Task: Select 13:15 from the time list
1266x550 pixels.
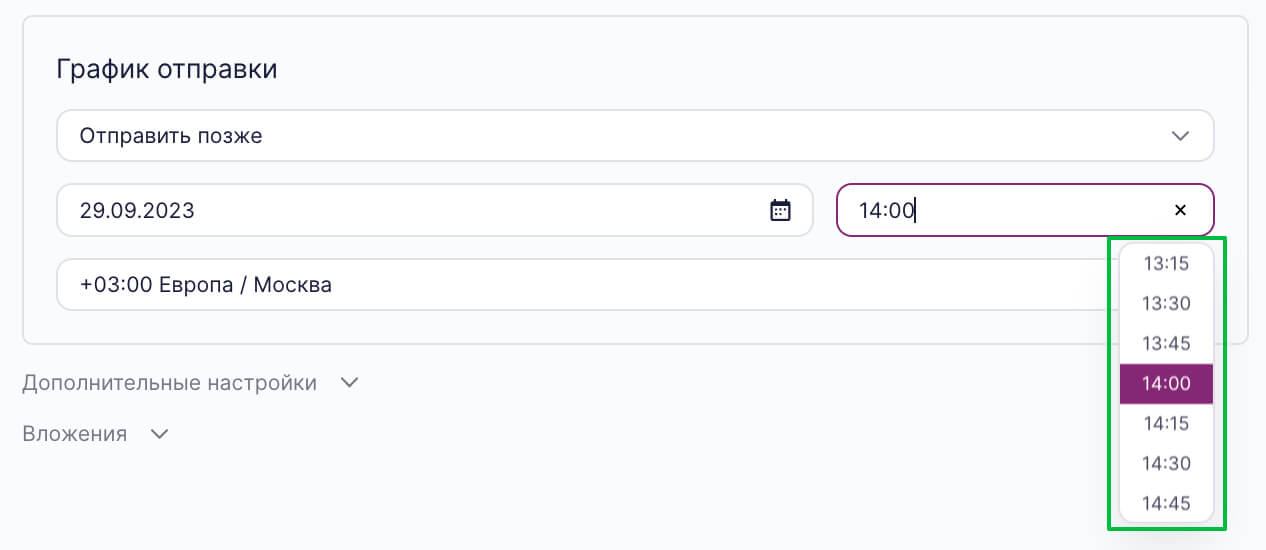Action: tap(1166, 264)
